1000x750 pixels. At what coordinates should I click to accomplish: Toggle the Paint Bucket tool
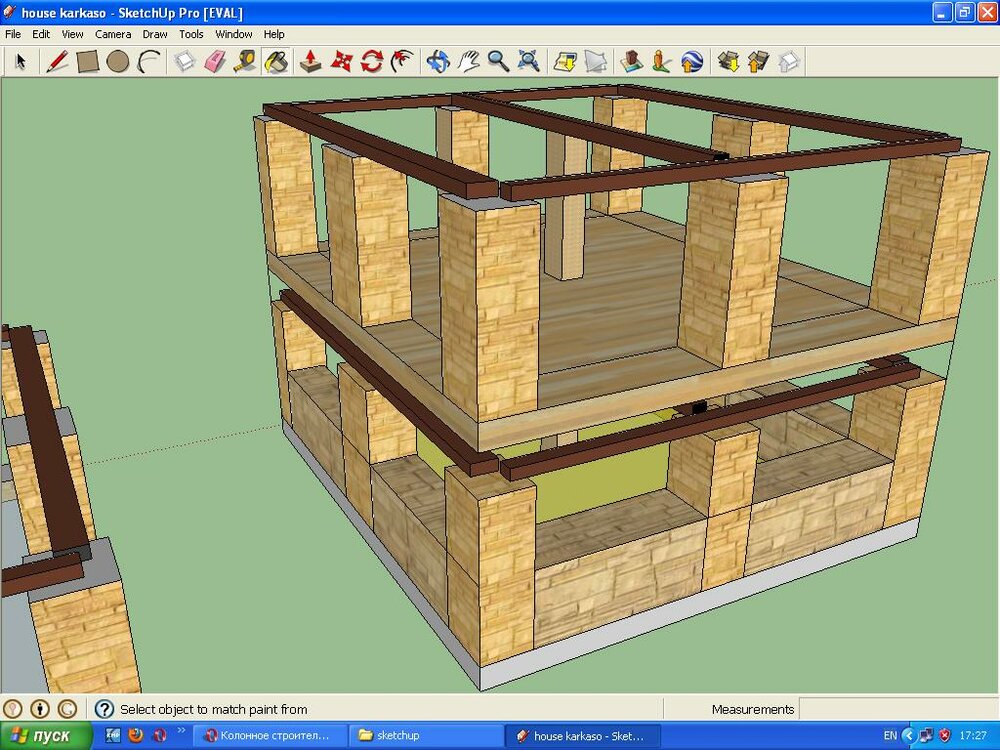(276, 62)
